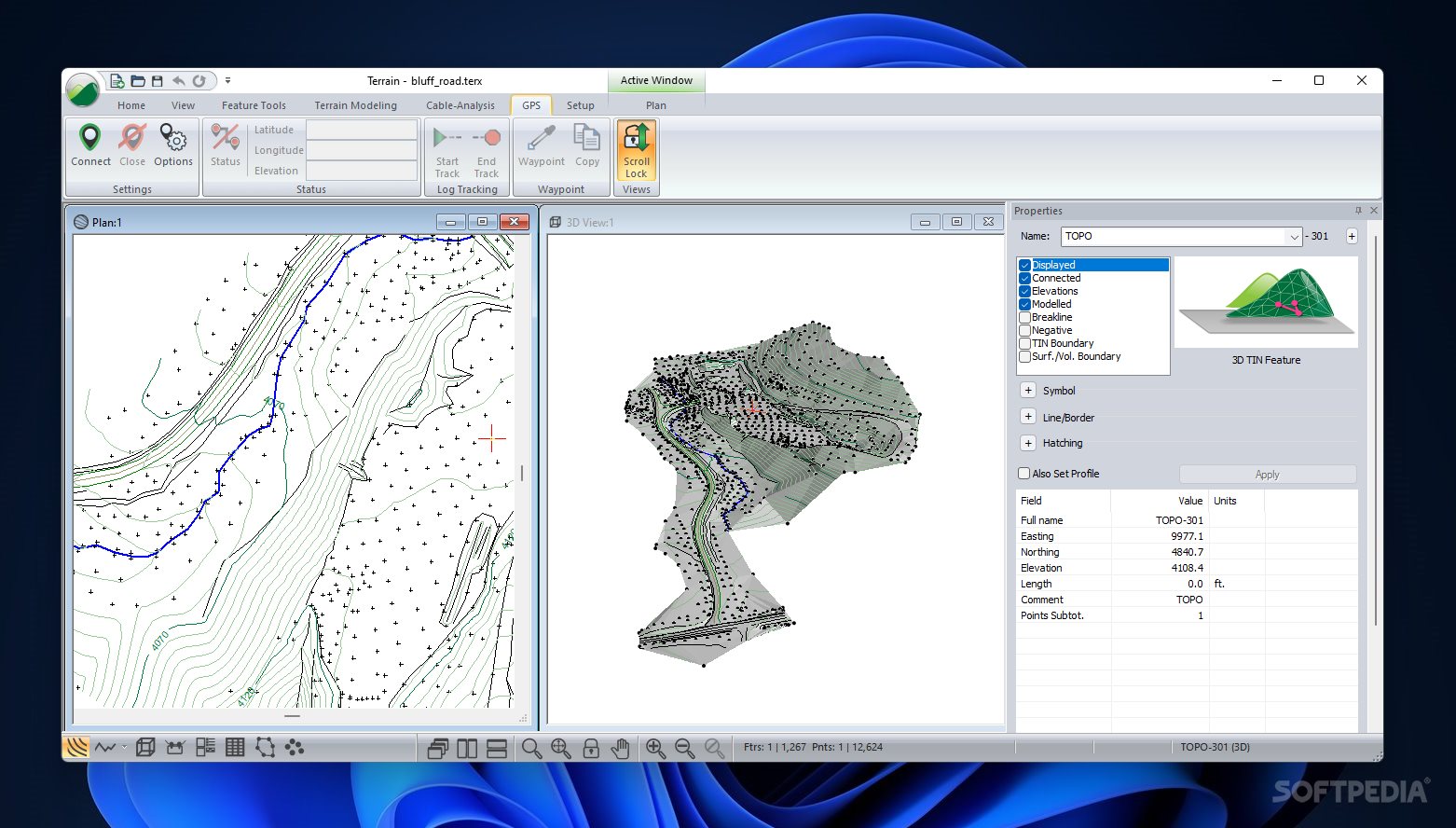Activate the pan hand tool
This screenshot has height=828, width=1456.
click(x=621, y=748)
